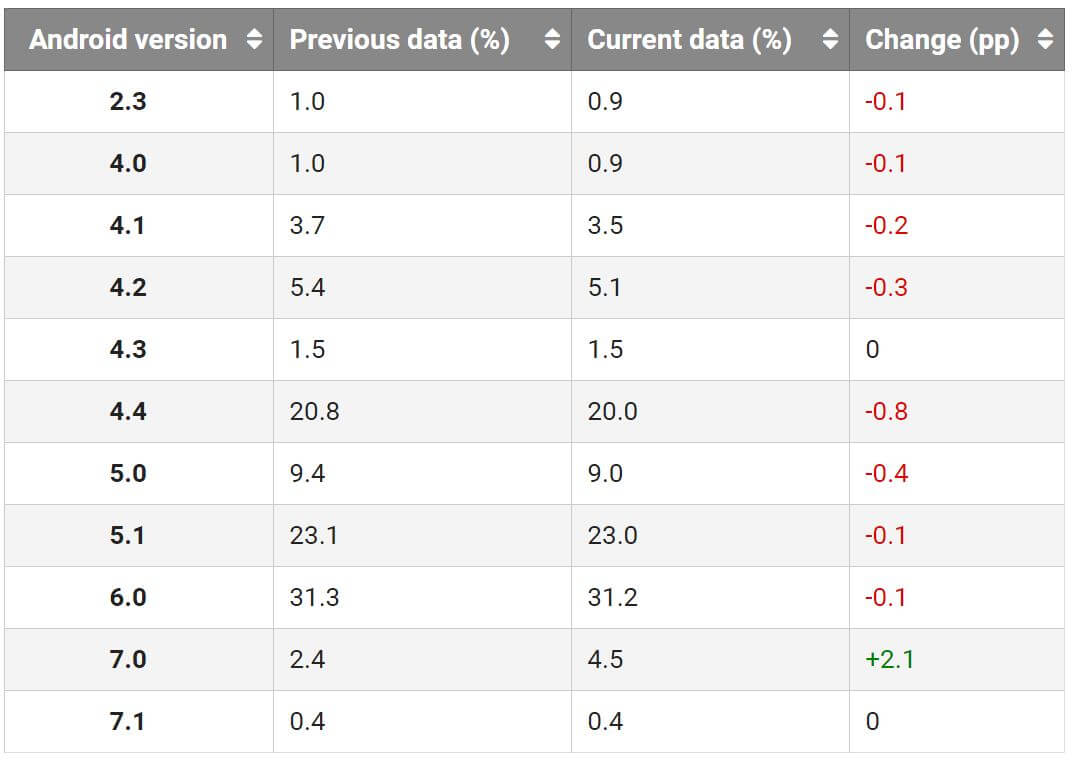The height and width of the screenshot is (761, 1073).
Task: Click the Change (pp) sort arrows
Action: pos(1045,40)
